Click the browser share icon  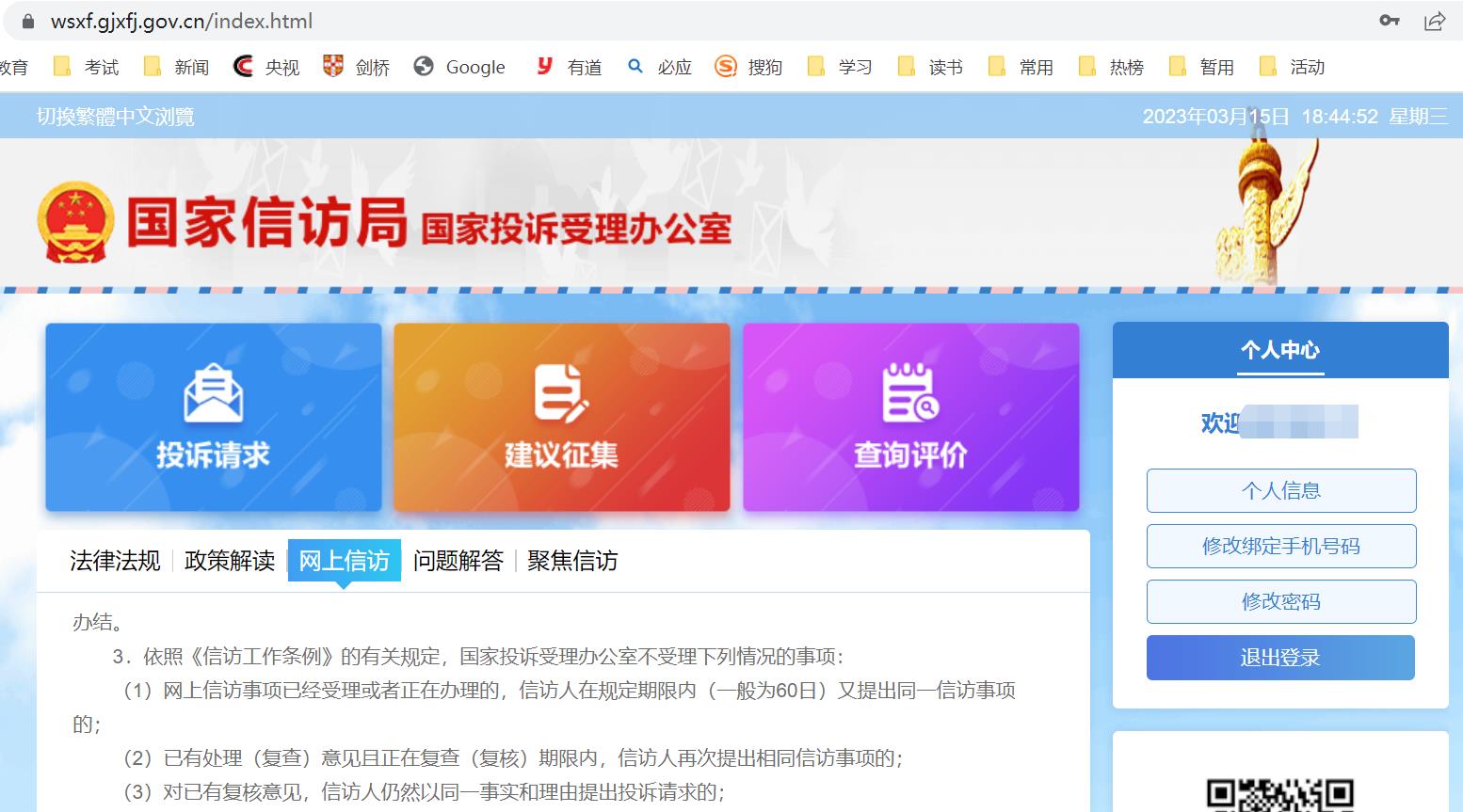pyautogui.click(x=1434, y=20)
